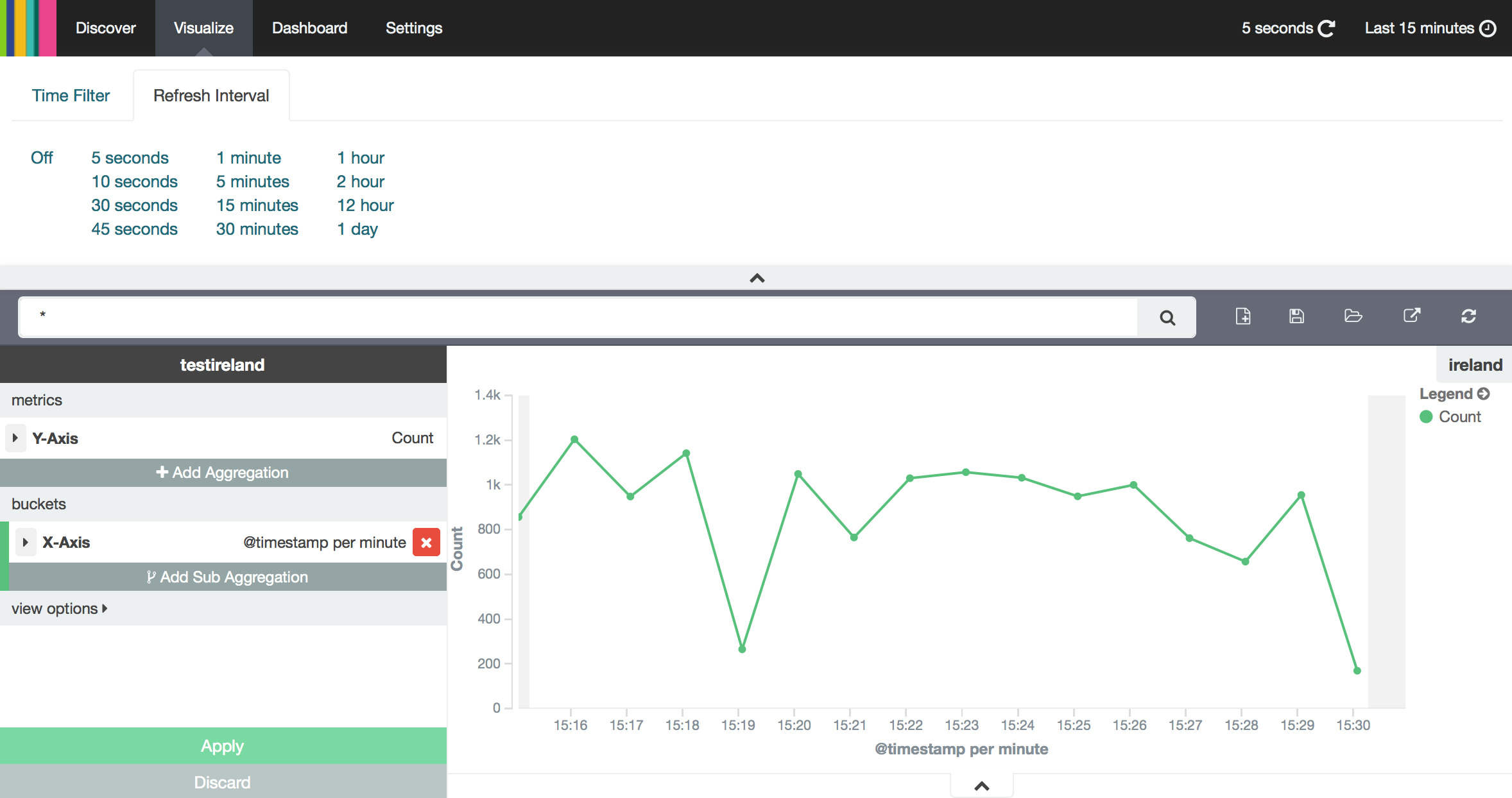Screen dimensions: 1512x798
Task: Load a saved visualization via folder icon
Action: [x=1353, y=316]
